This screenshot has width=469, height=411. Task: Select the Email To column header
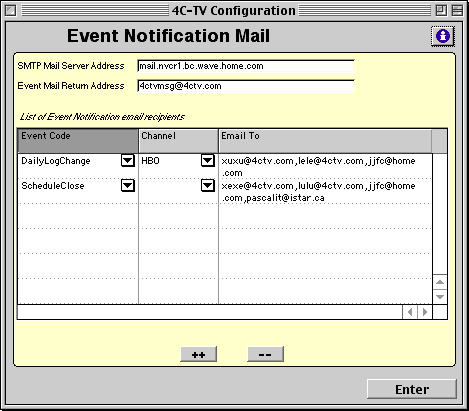325,141
